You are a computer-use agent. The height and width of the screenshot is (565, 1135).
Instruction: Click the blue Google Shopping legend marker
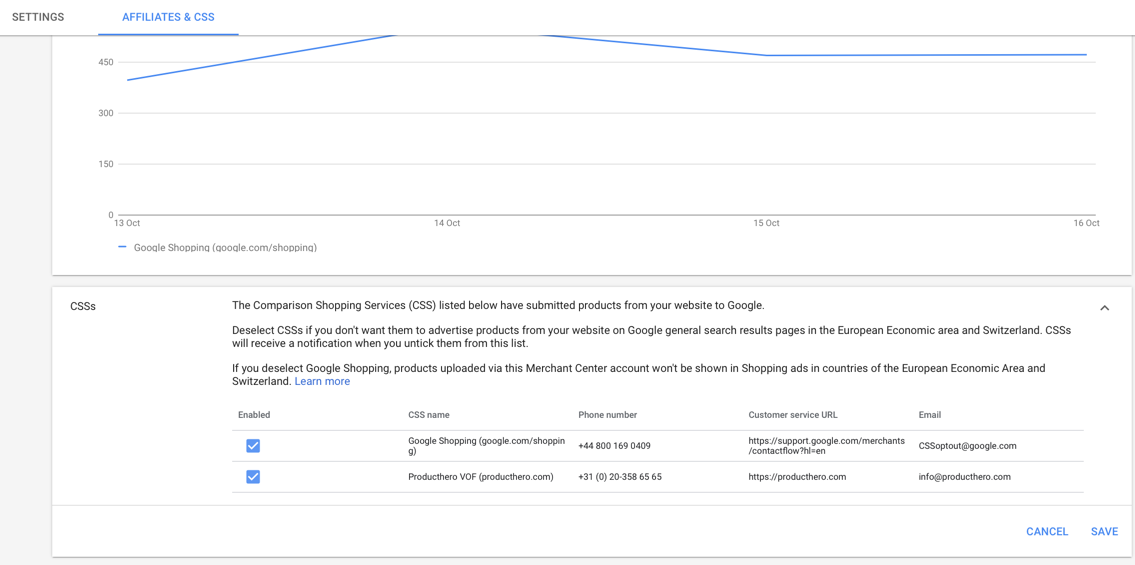[122, 247]
